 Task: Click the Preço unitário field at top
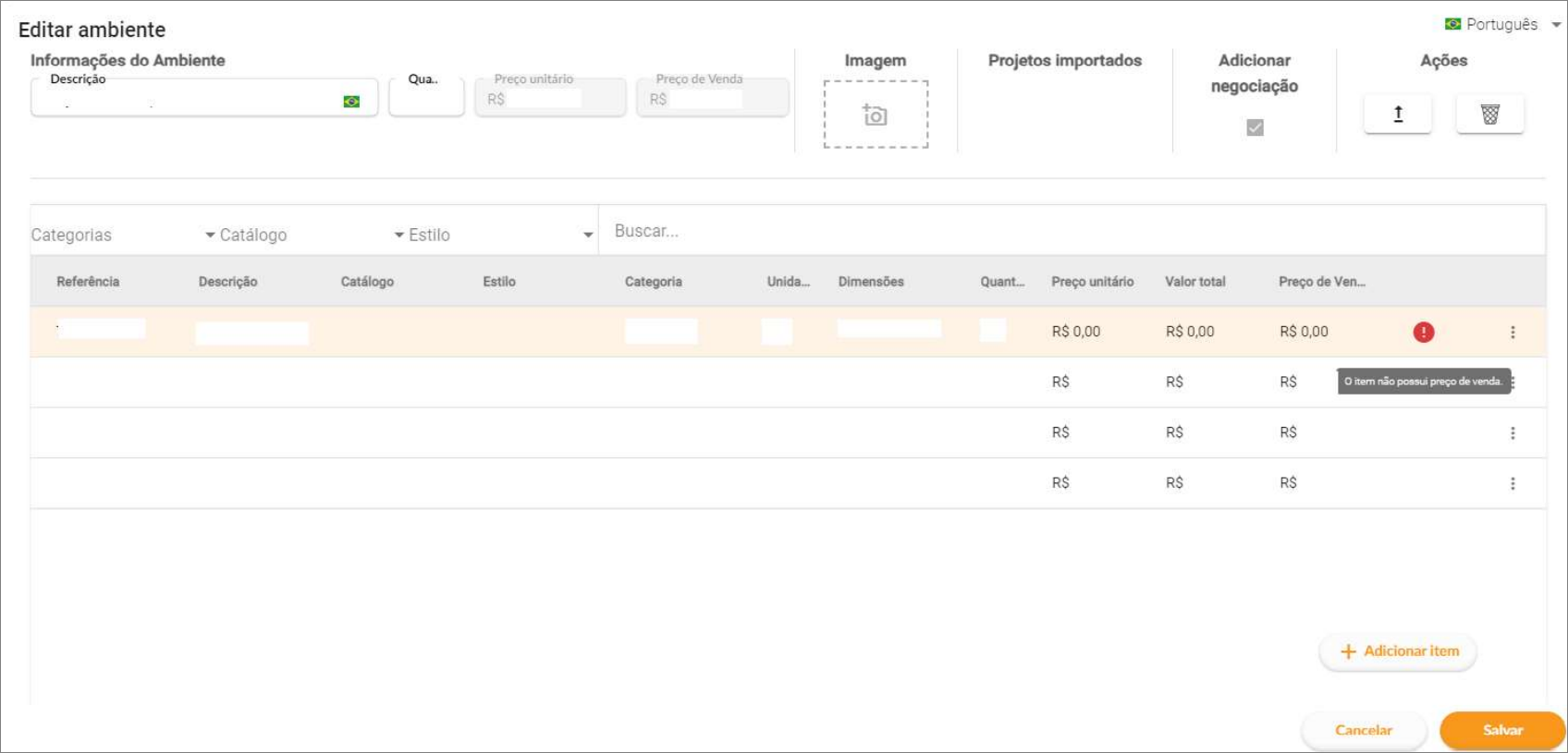coord(550,97)
